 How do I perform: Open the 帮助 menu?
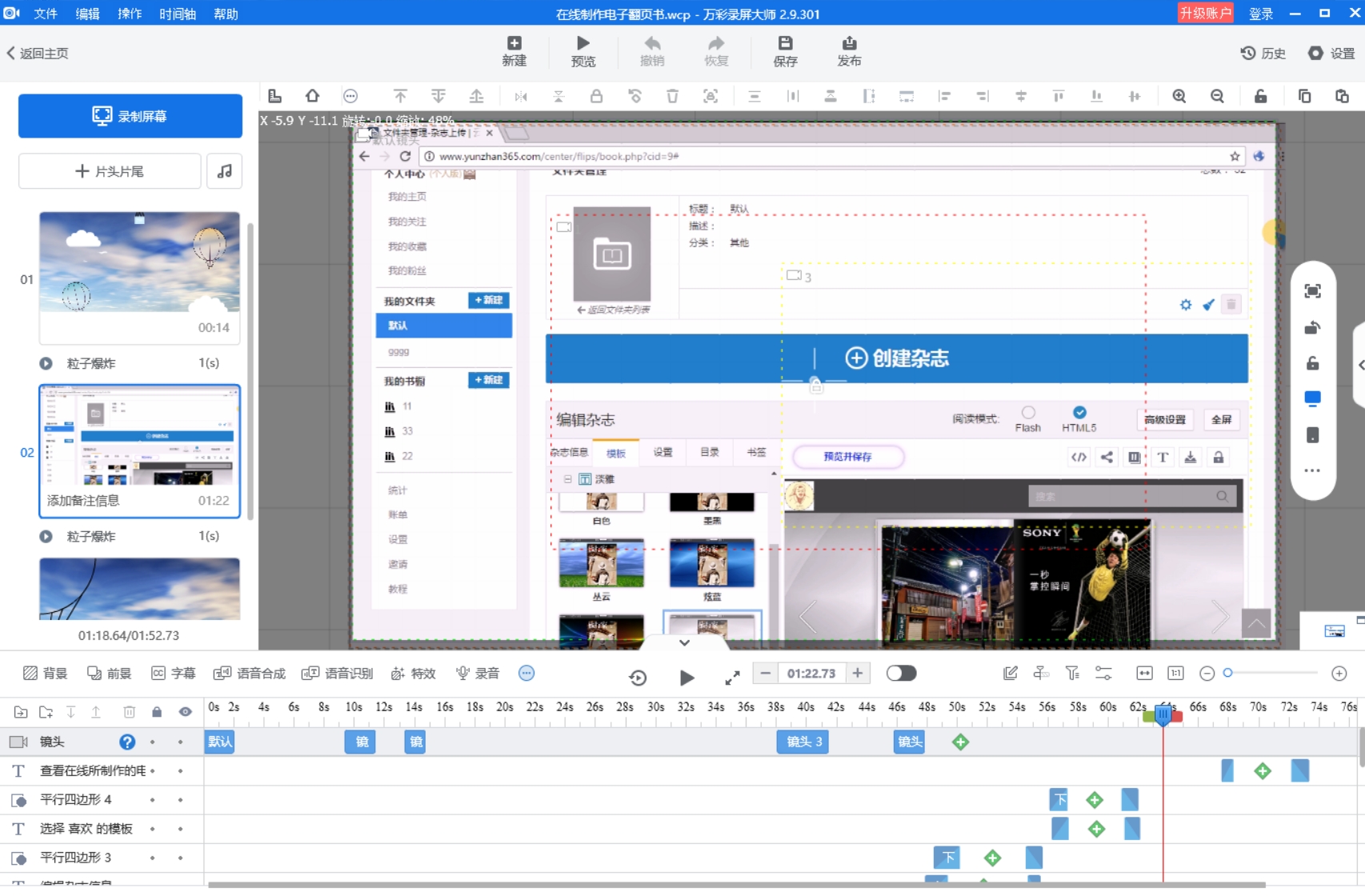point(226,14)
